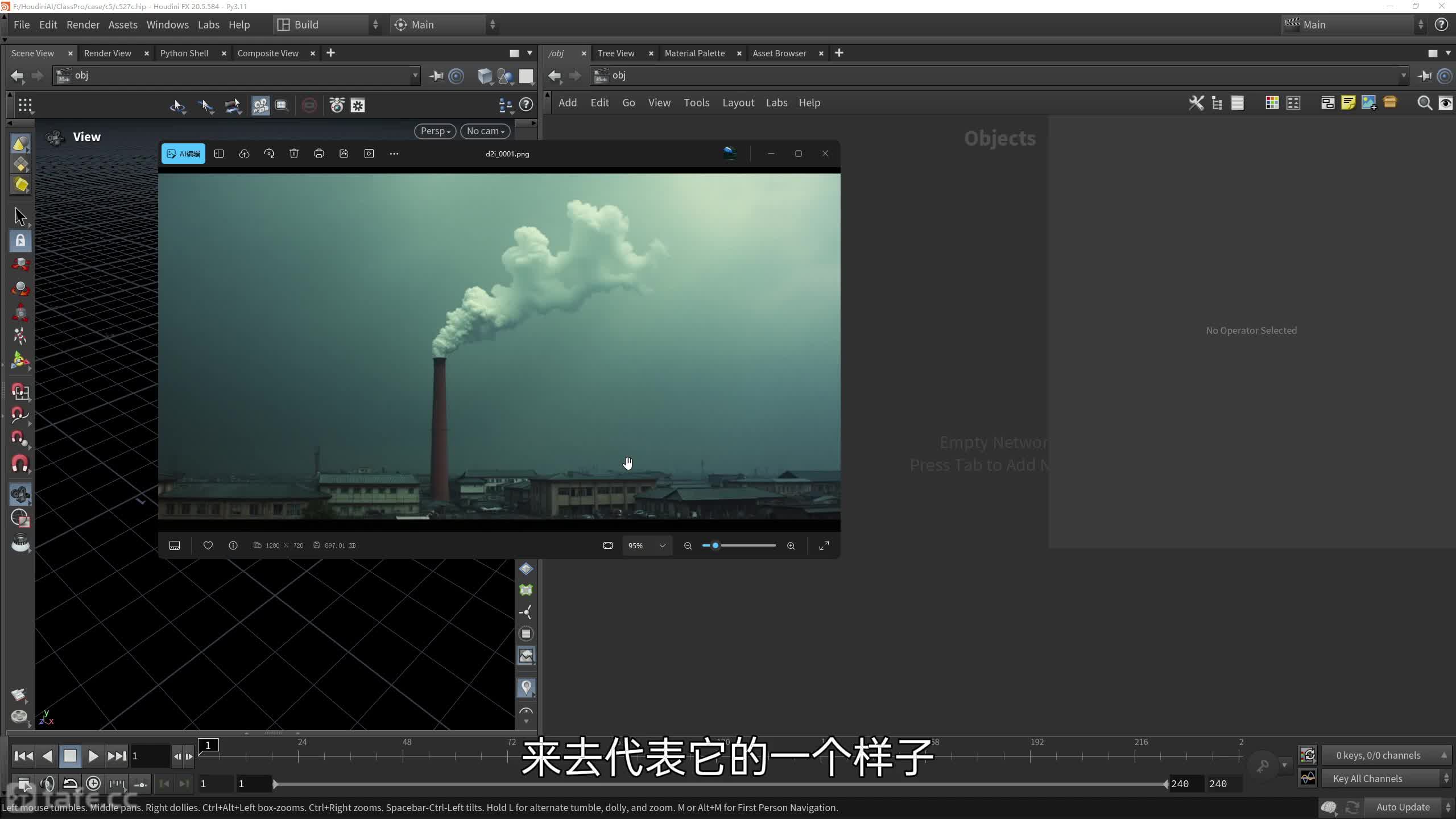
Task: Toggle the real-time playback clock button
Action: [93, 784]
